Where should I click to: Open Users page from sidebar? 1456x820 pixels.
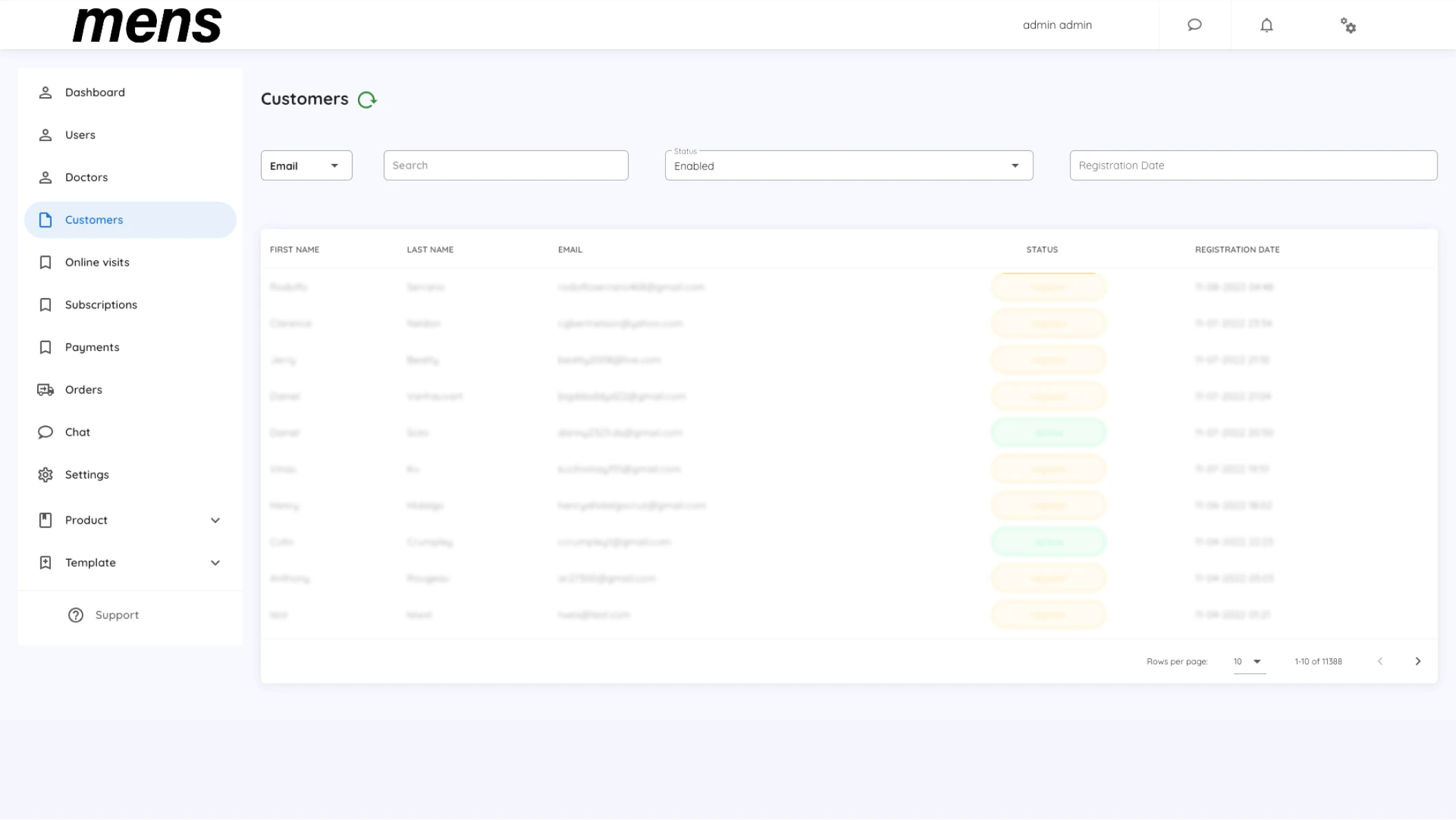(130, 135)
